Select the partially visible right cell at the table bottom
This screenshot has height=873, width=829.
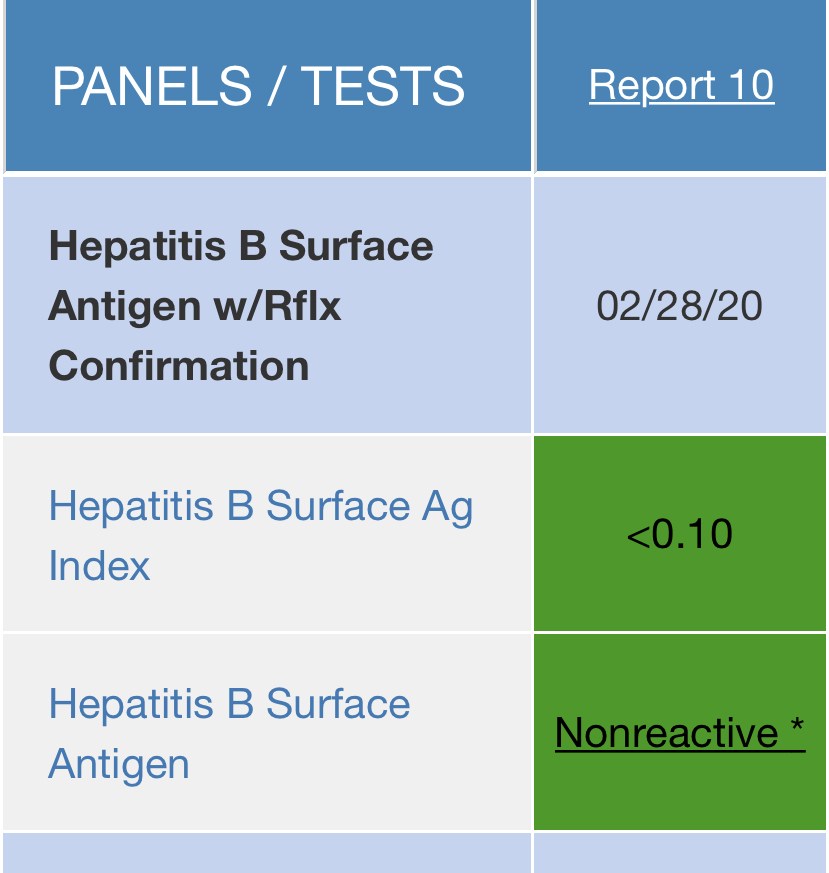680,853
